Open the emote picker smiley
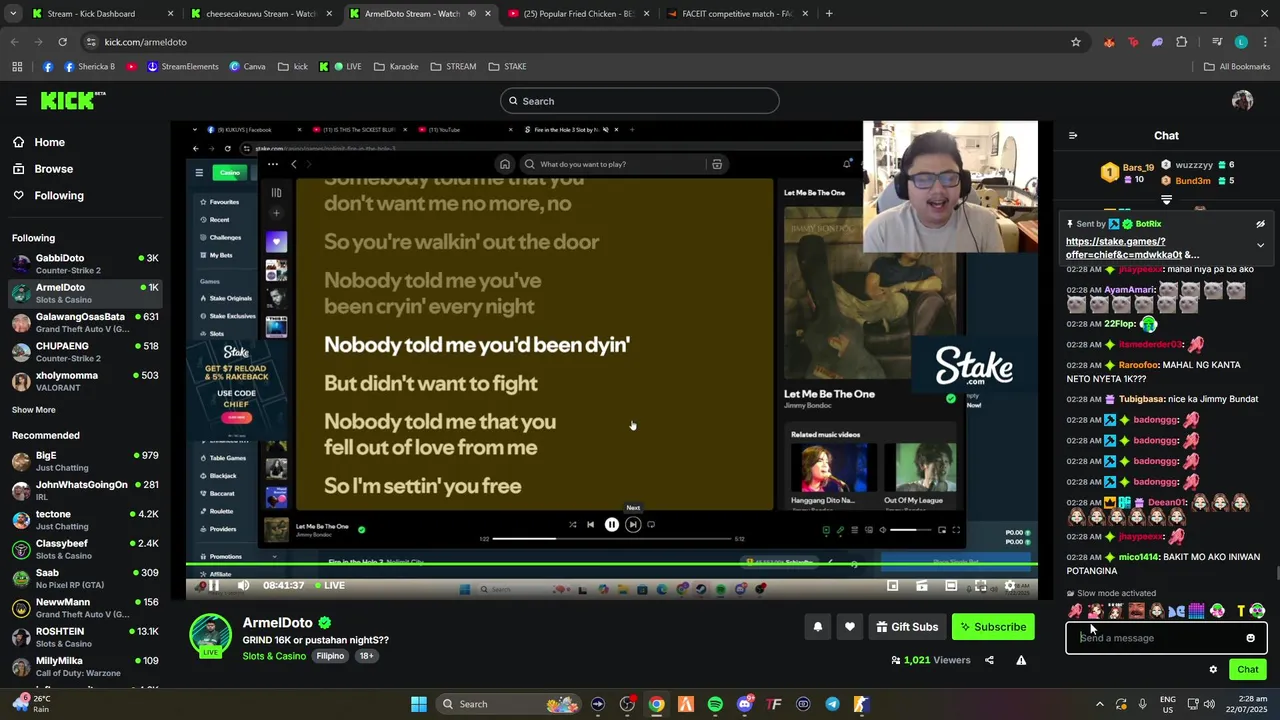Viewport: 1280px width, 720px height. point(1250,638)
